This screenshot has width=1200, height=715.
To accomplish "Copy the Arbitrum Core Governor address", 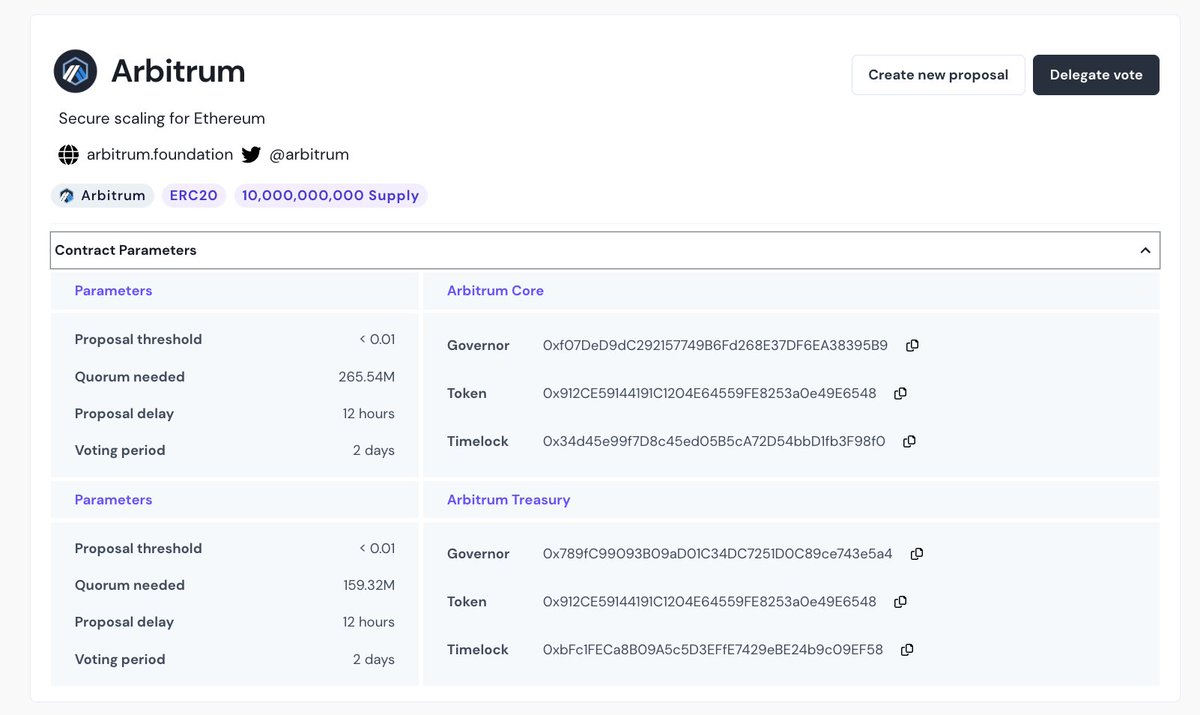I will pos(911,345).
